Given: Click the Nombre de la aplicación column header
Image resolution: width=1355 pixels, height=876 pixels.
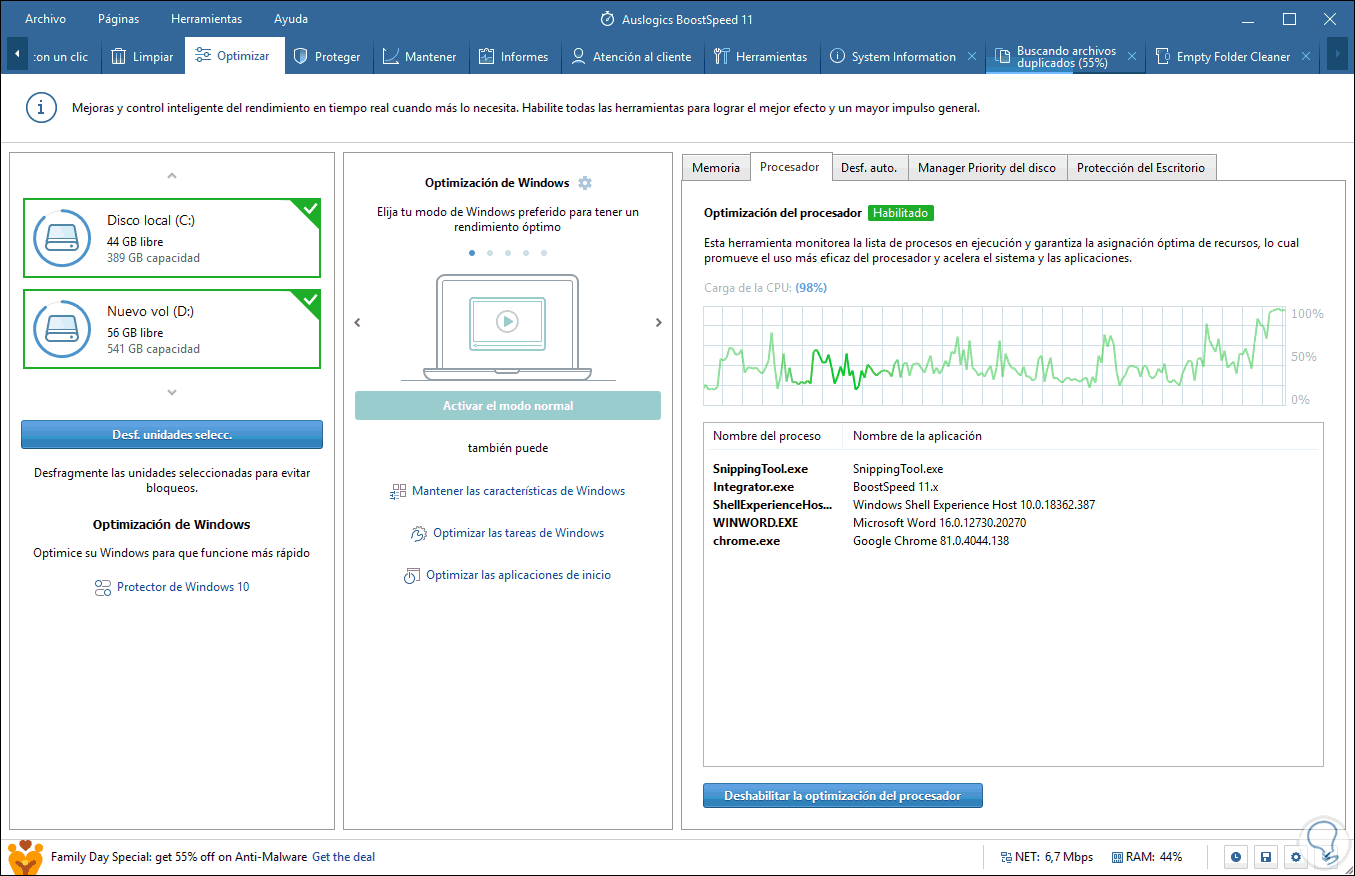Looking at the screenshot, I should tap(917, 436).
